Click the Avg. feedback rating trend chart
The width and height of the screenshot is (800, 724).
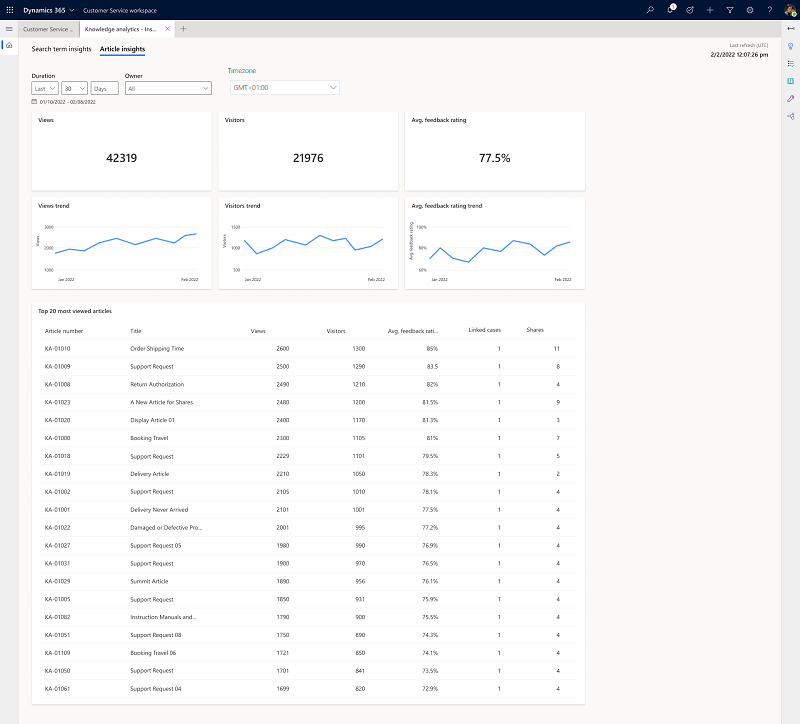click(495, 243)
